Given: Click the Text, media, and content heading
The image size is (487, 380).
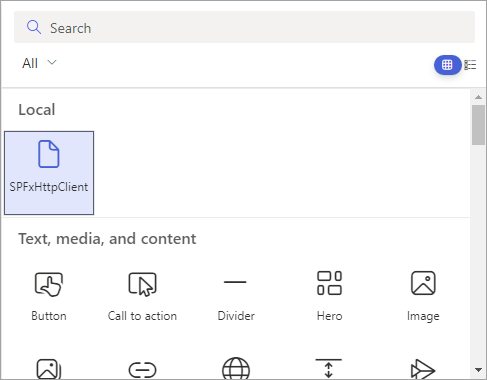Looking at the screenshot, I should (107, 239).
